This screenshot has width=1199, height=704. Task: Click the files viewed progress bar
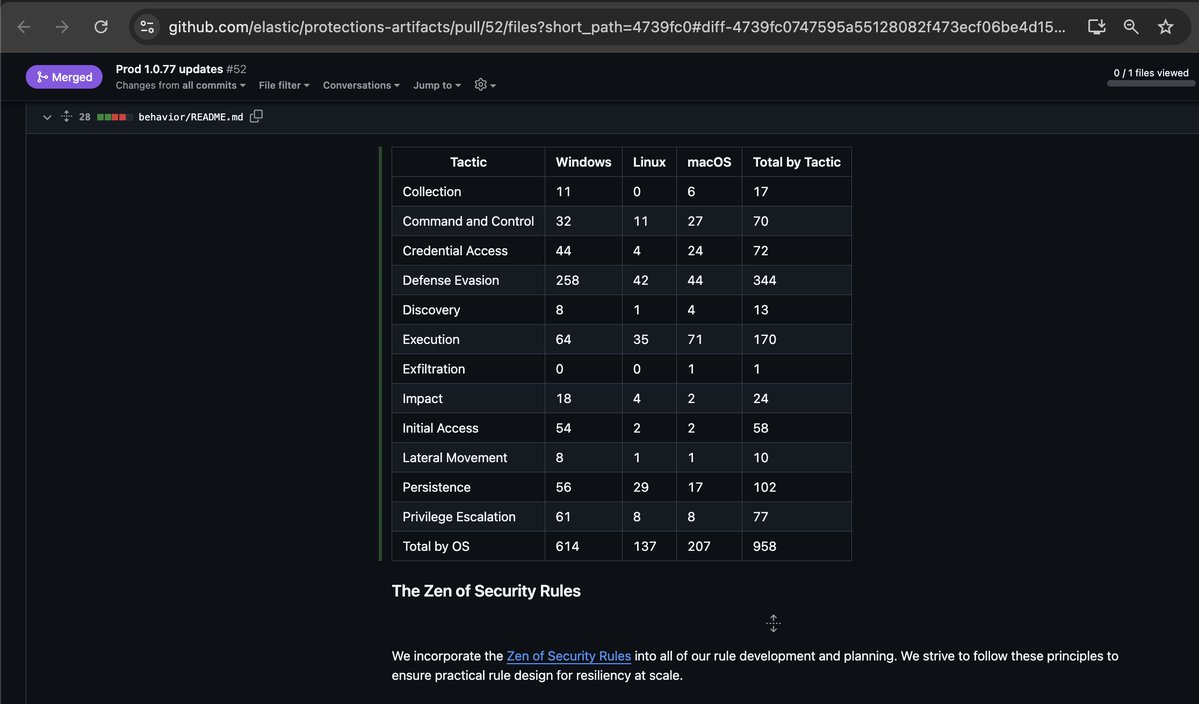click(1150, 86)
